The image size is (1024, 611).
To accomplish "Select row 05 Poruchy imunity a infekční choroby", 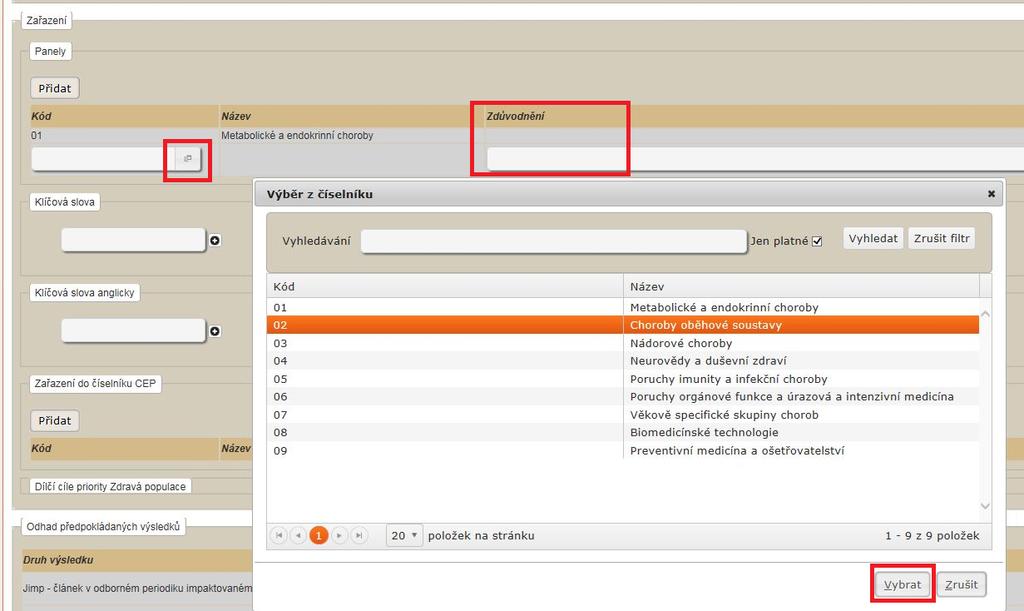I will pyautogui.click(x=623, y=379).
